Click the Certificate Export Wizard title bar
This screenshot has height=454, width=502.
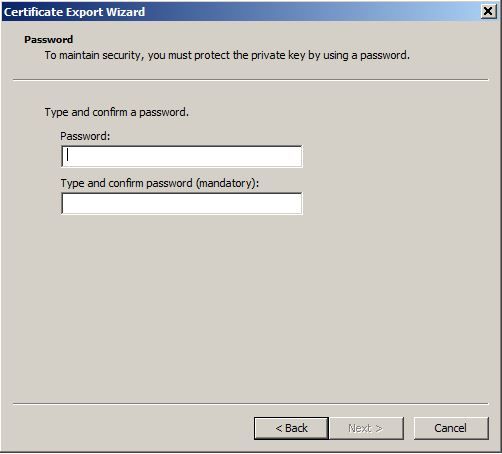[x=241, y=12]
